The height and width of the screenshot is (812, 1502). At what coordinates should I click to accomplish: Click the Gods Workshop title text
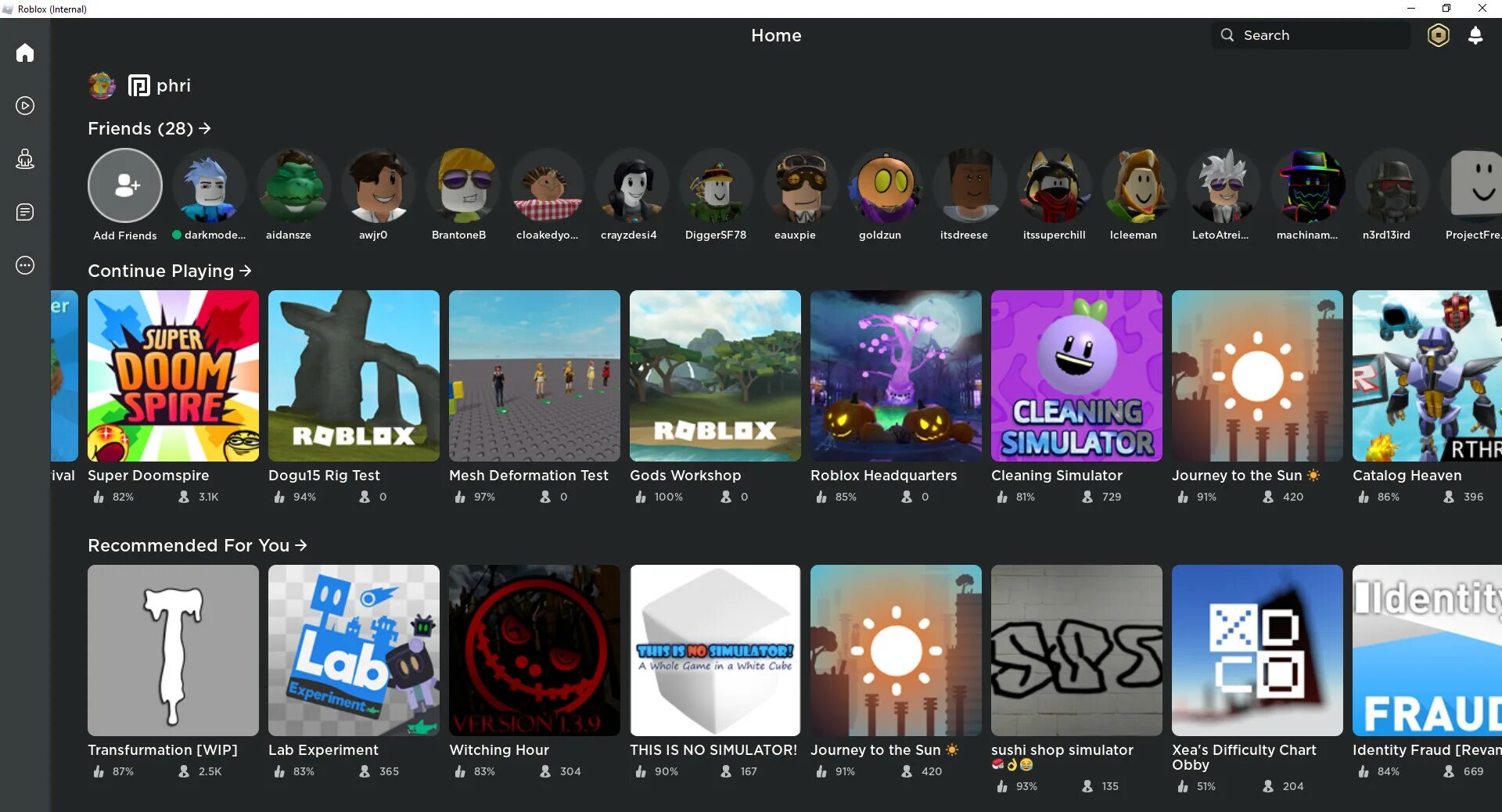click(x=685, y=476)
